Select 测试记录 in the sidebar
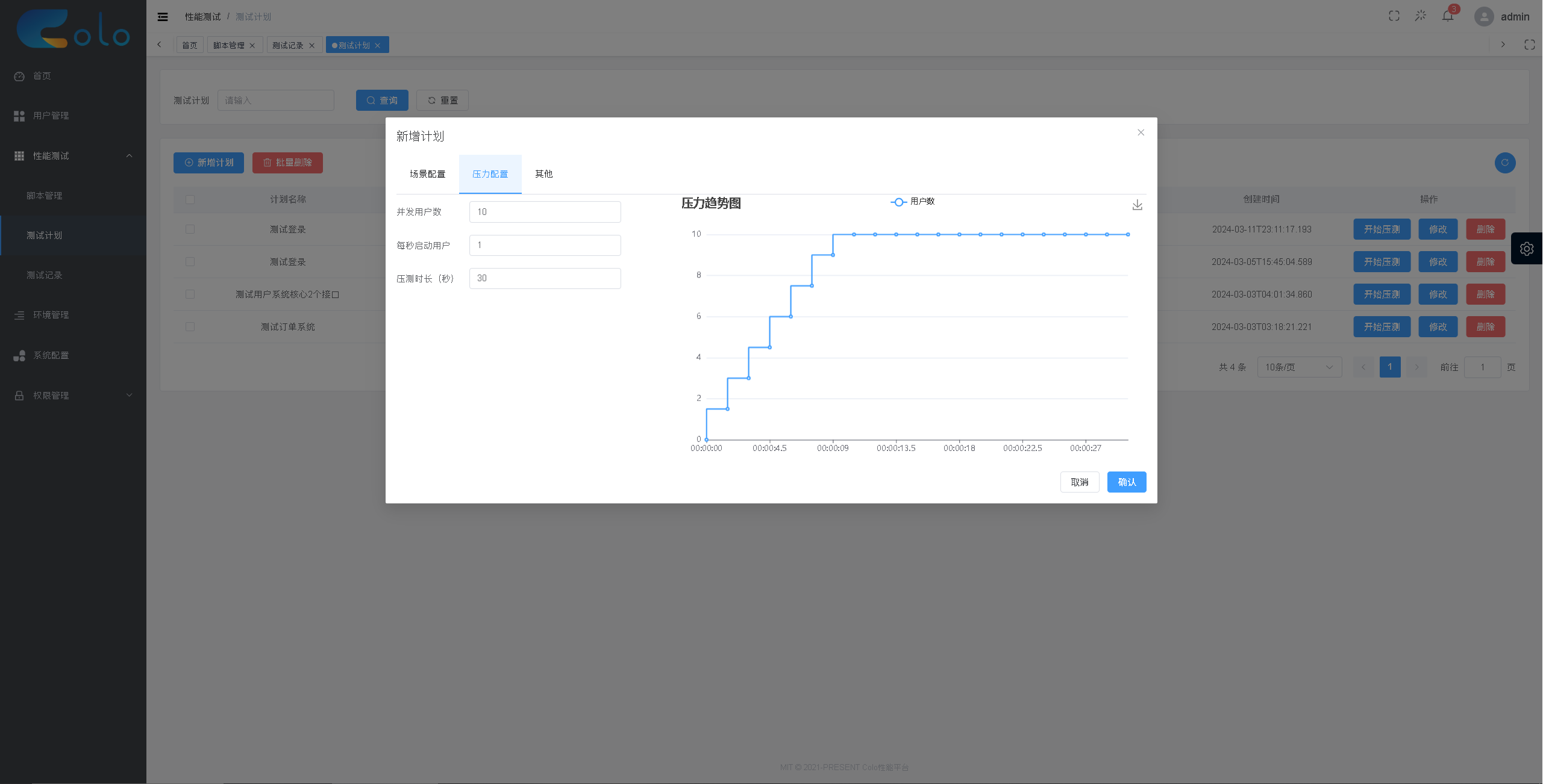 click(x=73, y=275)
